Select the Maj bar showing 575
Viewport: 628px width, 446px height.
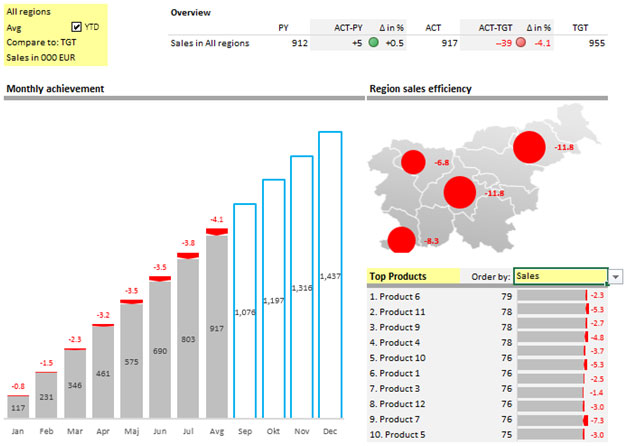131,360
